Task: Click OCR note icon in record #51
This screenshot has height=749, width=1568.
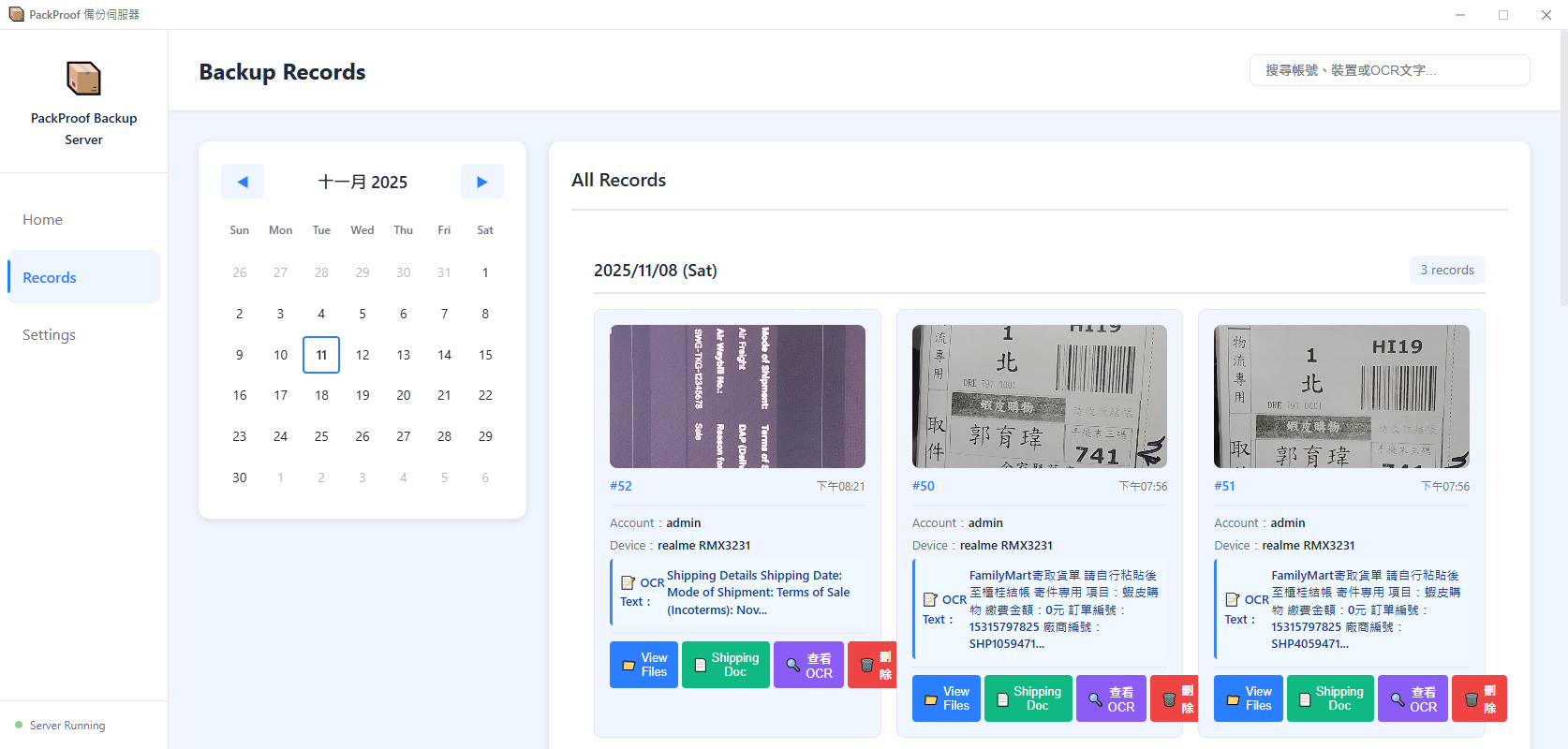Action: click(x=1233, y=599)
